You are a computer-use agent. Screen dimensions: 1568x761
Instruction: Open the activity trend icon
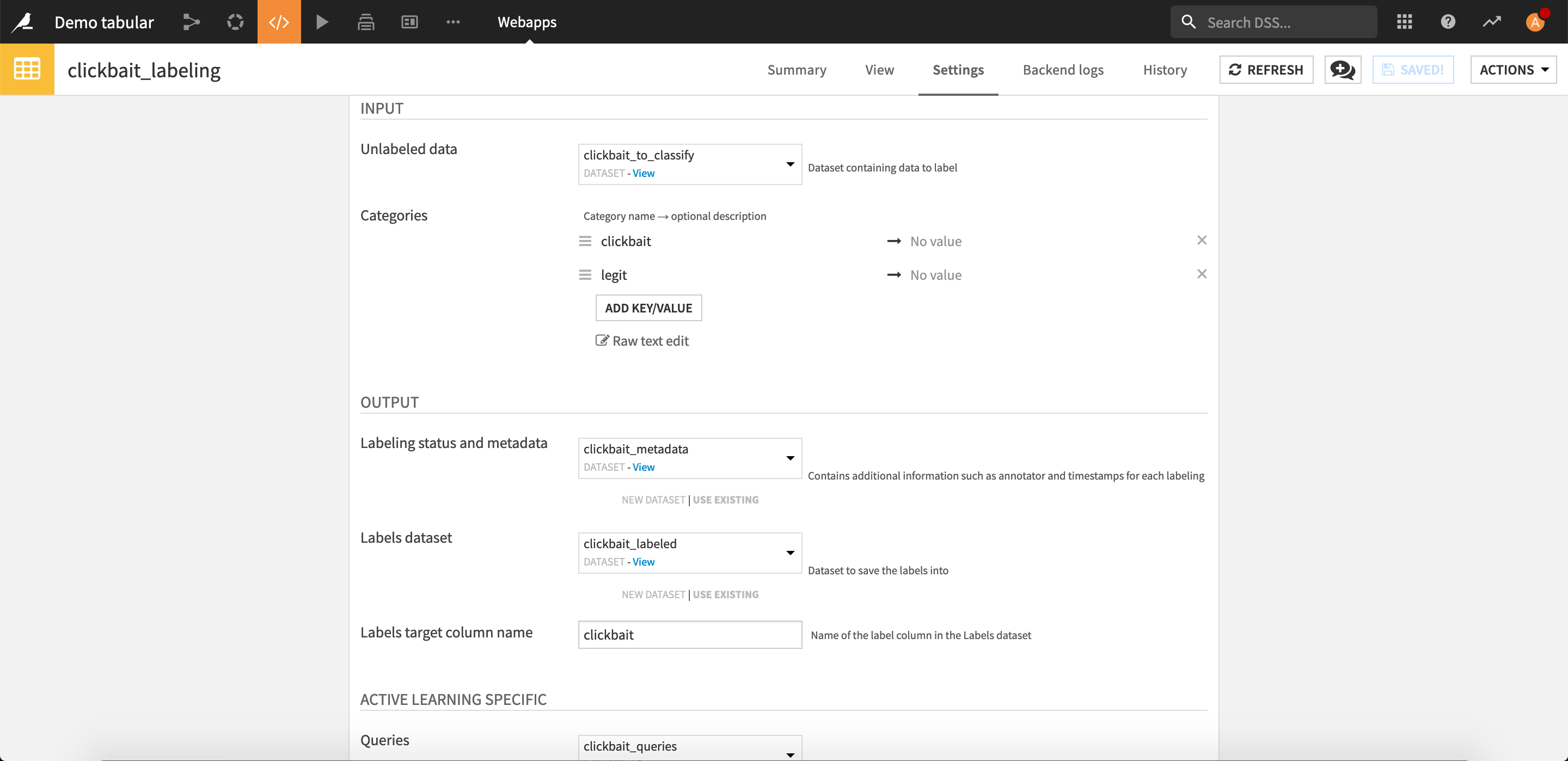pos(1492,22)
